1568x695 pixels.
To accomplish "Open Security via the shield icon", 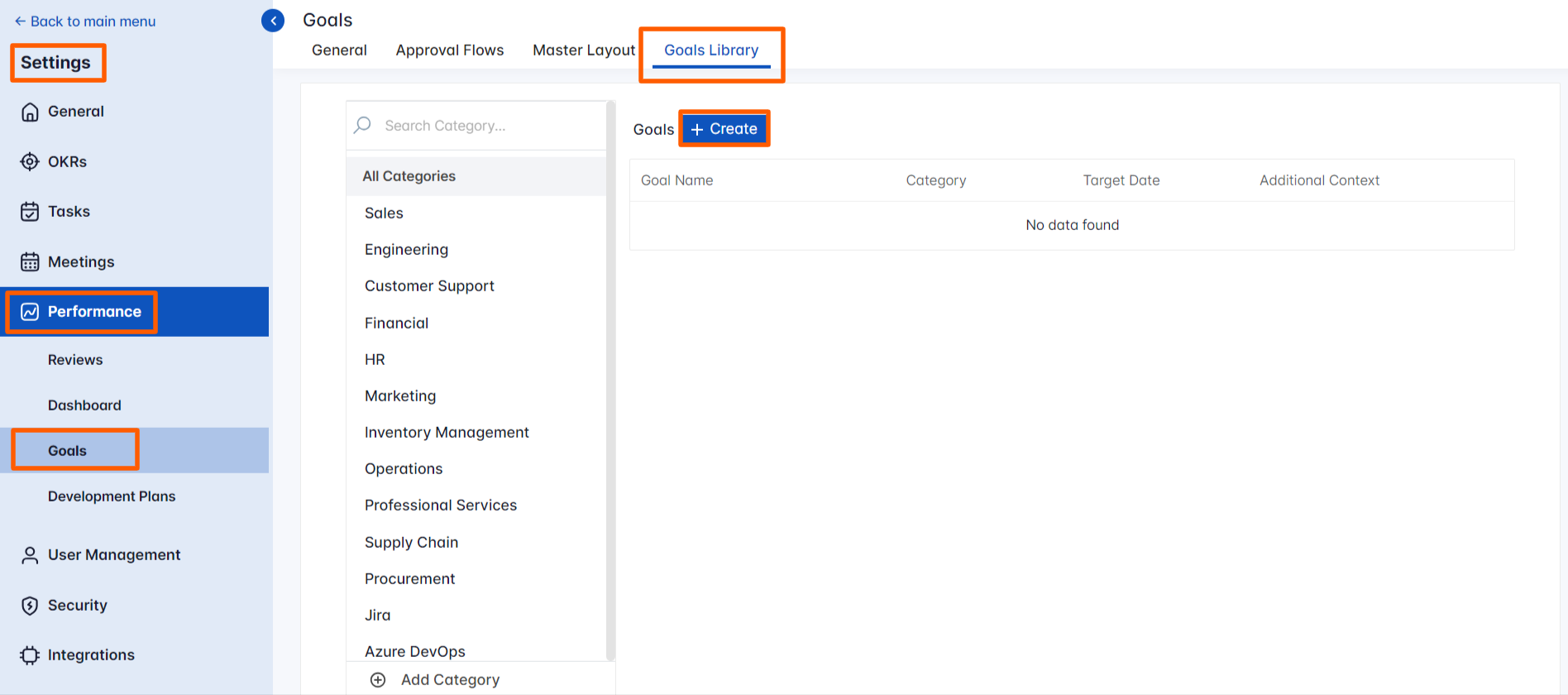I will [30, 606].
